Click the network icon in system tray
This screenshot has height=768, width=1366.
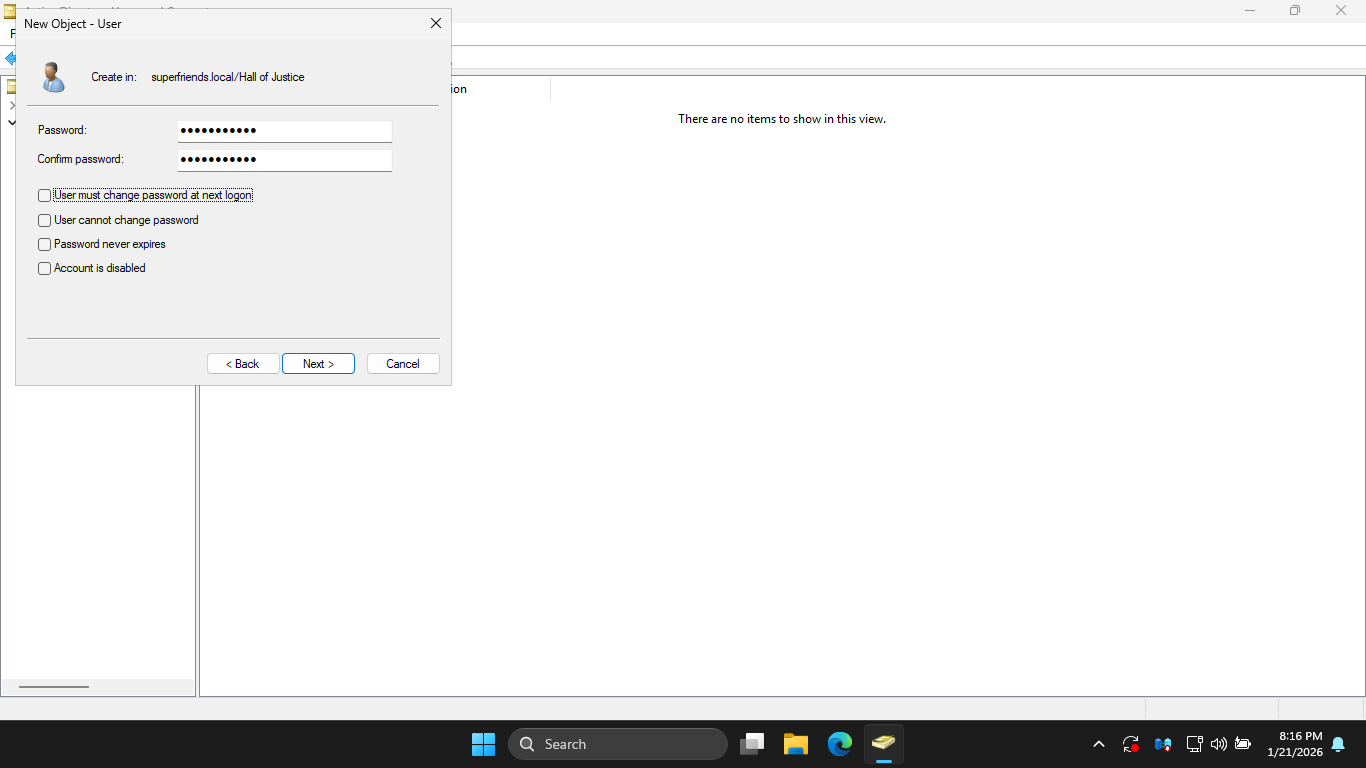coord(1193,744)
